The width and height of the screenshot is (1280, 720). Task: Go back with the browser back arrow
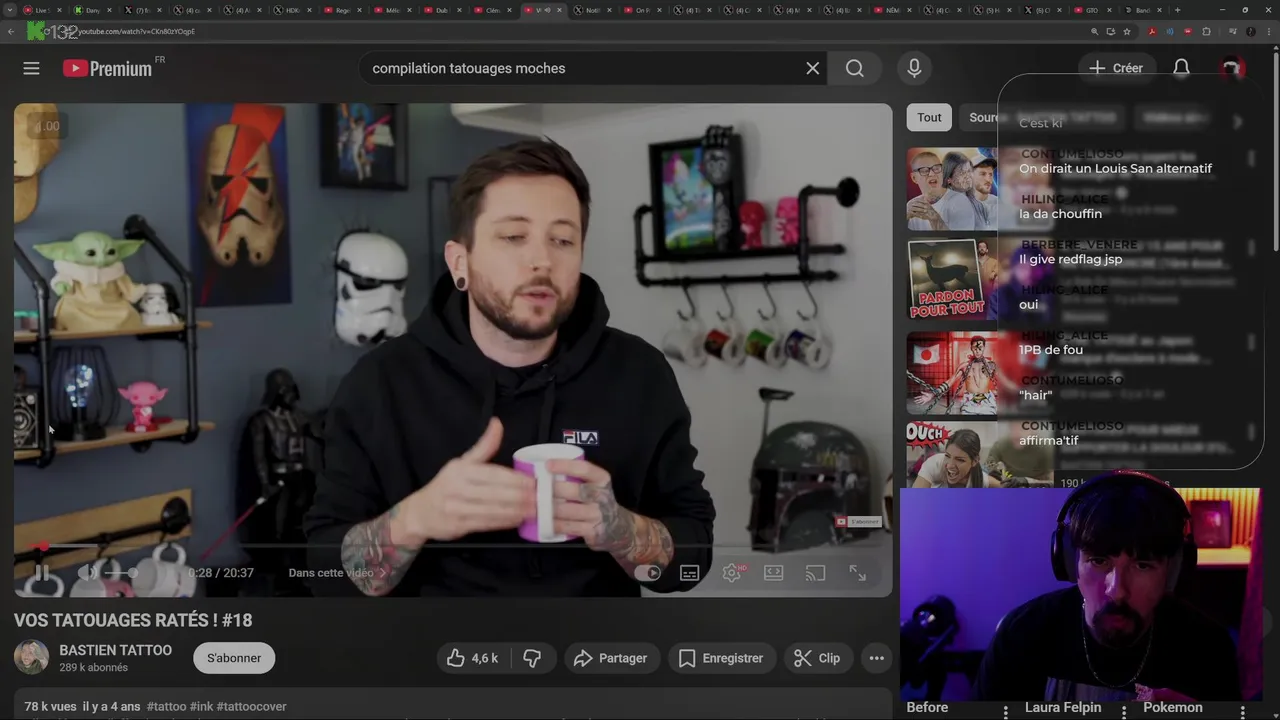coord(11,31)
